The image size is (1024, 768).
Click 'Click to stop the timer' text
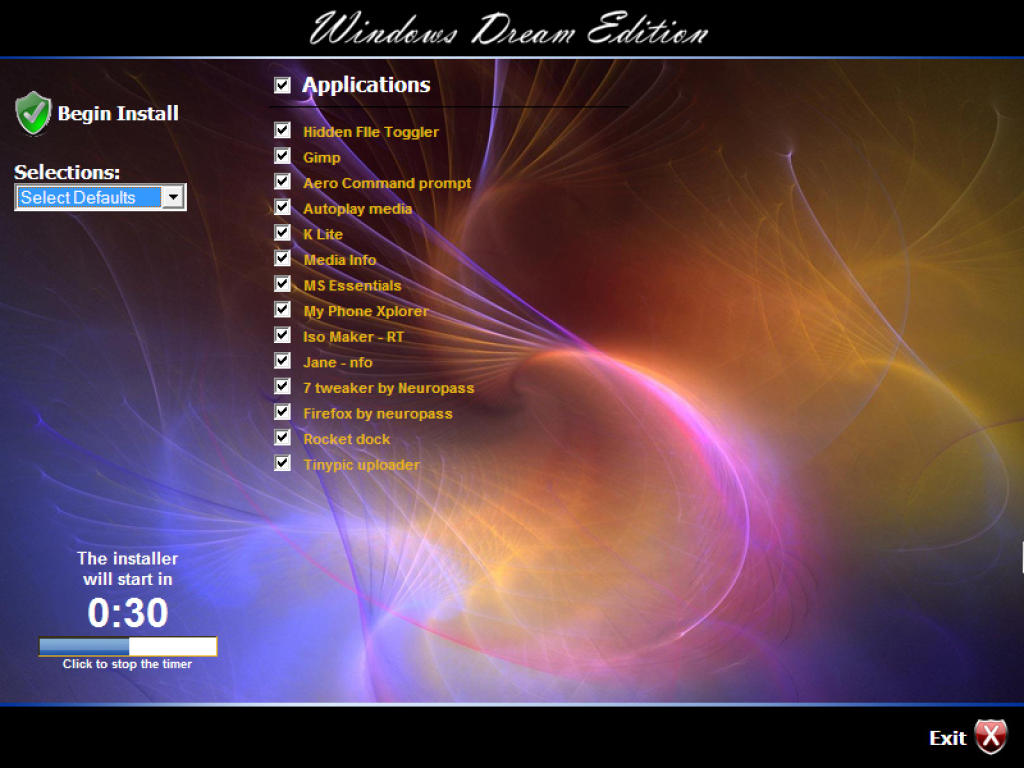pos(127,664)
